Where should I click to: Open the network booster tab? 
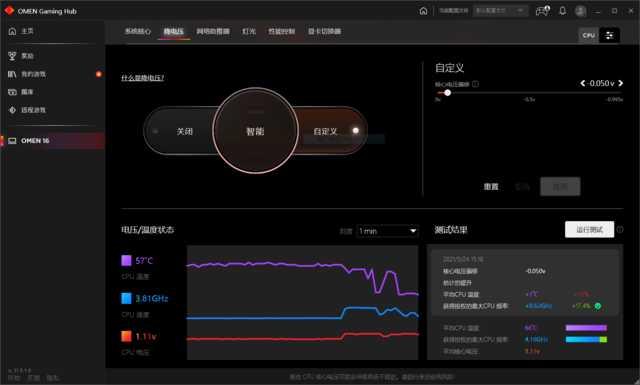tap(213, 31)
